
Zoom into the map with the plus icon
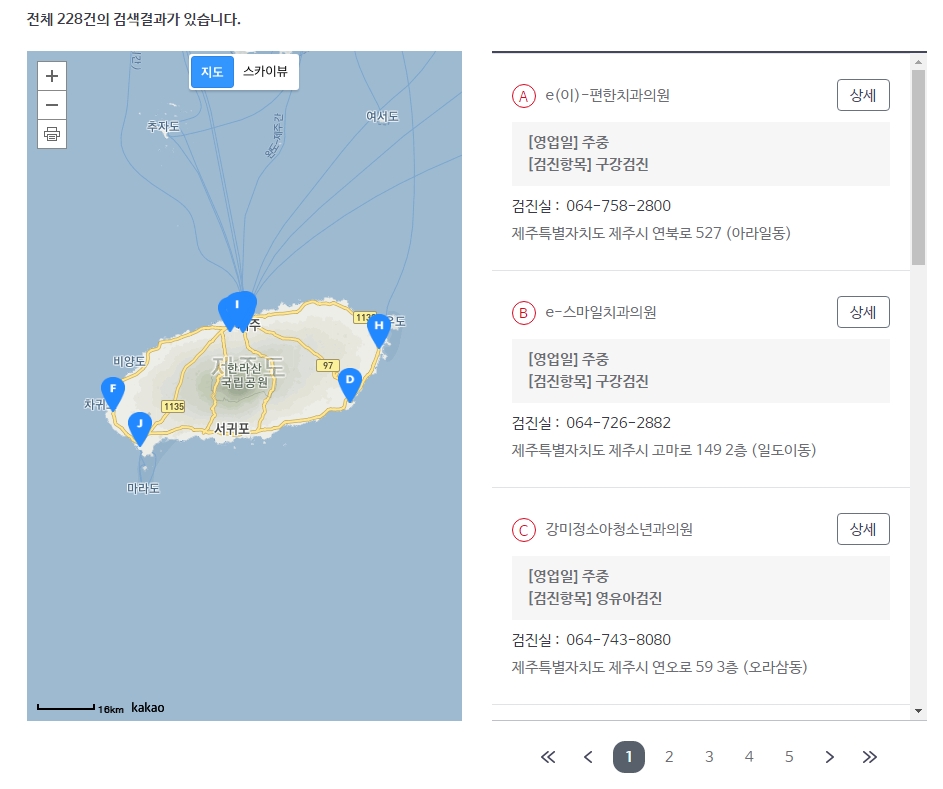pyautogui.click(x=51, y=76)
